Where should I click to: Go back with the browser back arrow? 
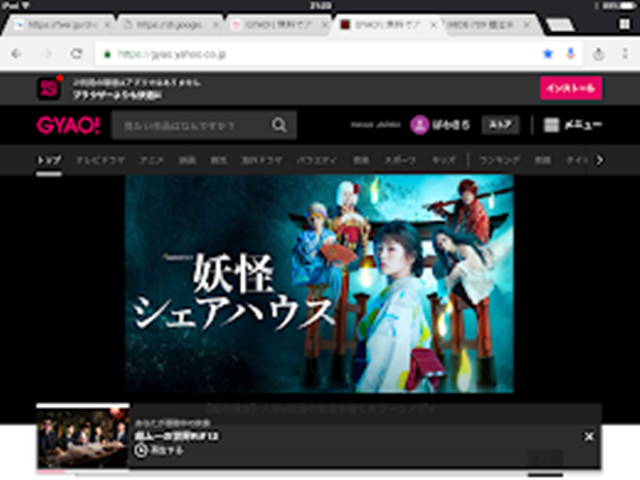(x=16, y=53)
